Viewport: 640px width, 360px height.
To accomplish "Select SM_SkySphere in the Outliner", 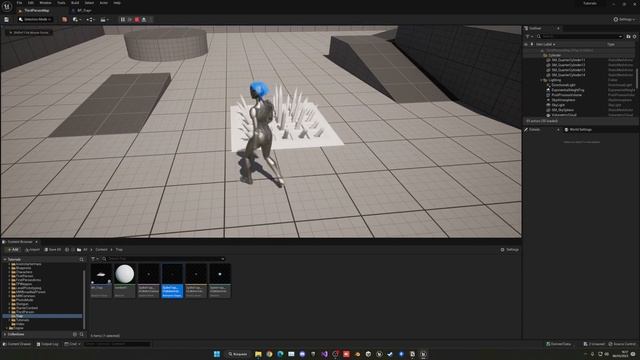I will pyautogui.click(x=562, y=110).
